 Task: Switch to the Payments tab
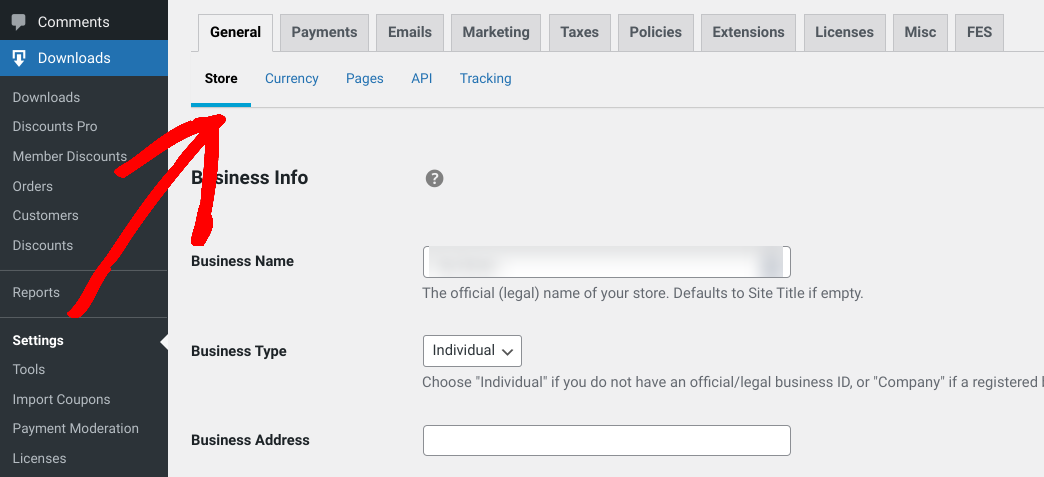coord(324,32)
